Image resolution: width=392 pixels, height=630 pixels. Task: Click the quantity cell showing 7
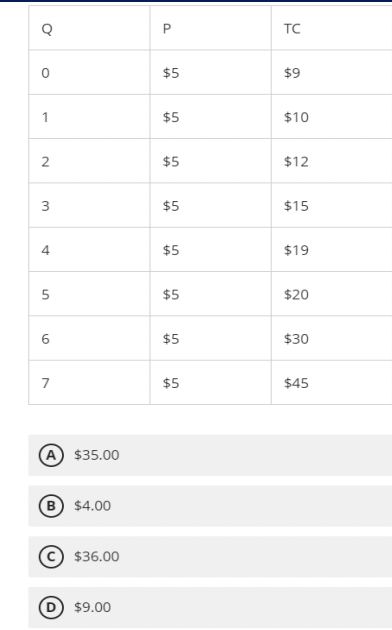coord(89,382)
